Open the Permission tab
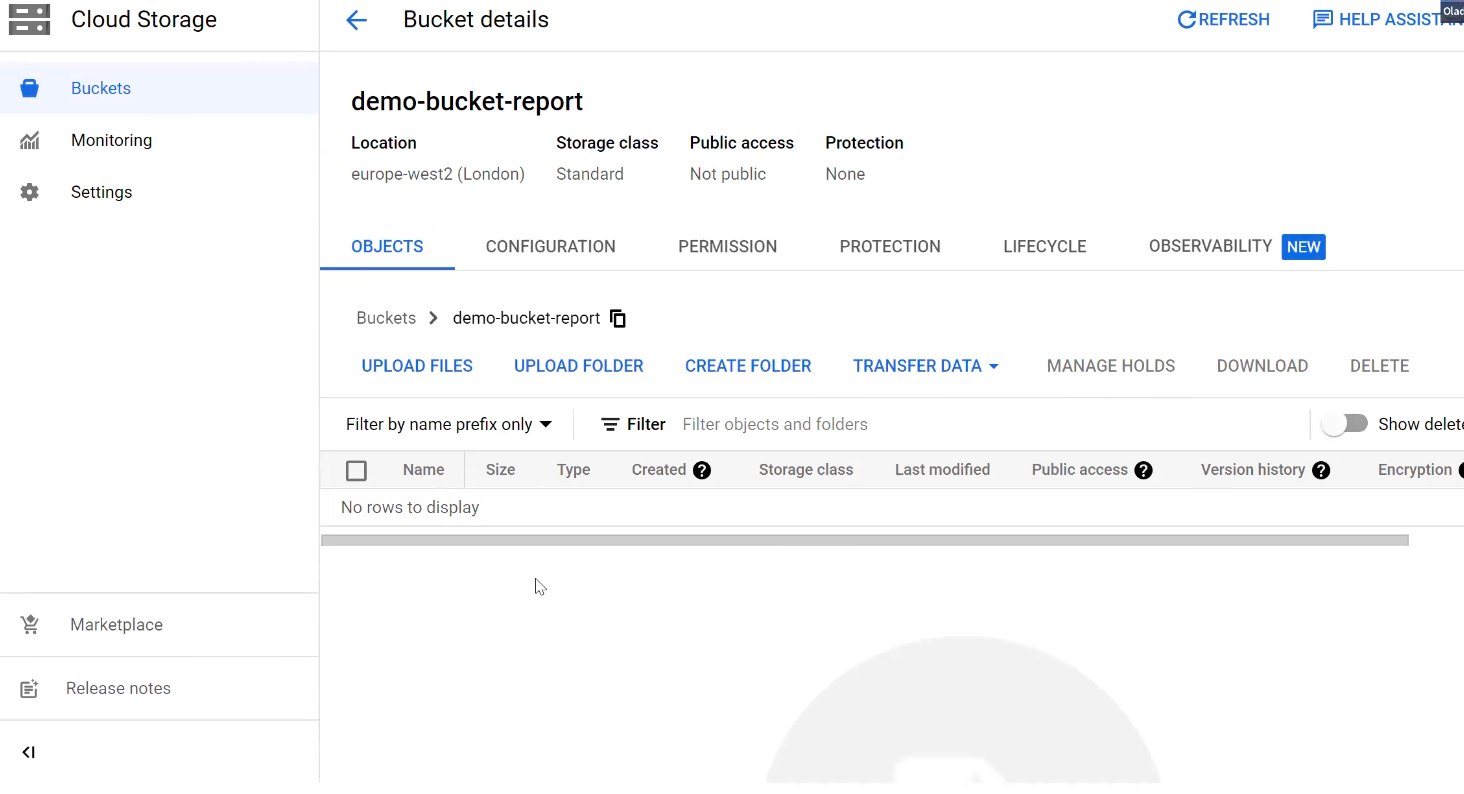 (x=727, y=246)
